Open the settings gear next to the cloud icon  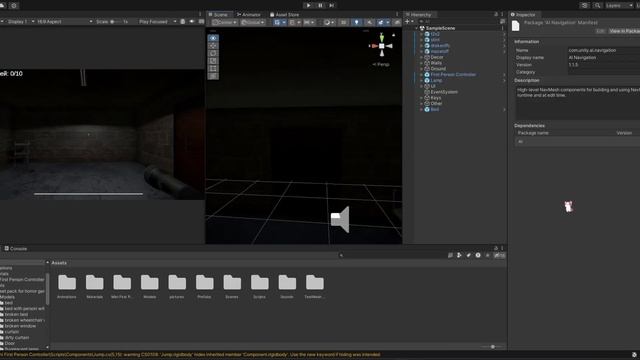point(14,5)
